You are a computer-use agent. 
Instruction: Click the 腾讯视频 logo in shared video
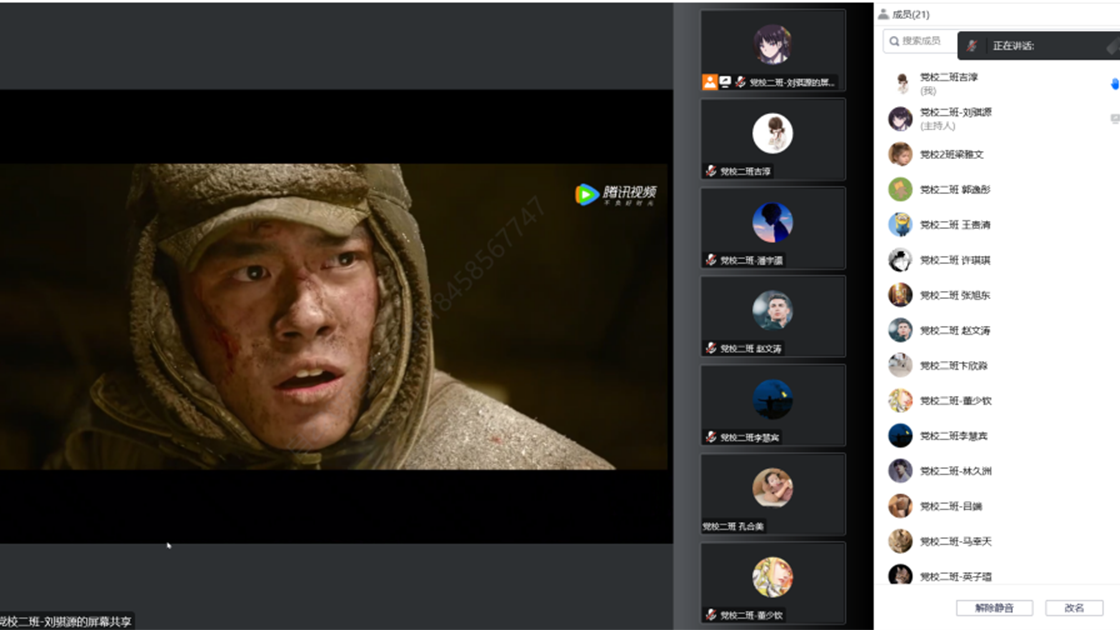pyautogui.click(x=616, y=194)
